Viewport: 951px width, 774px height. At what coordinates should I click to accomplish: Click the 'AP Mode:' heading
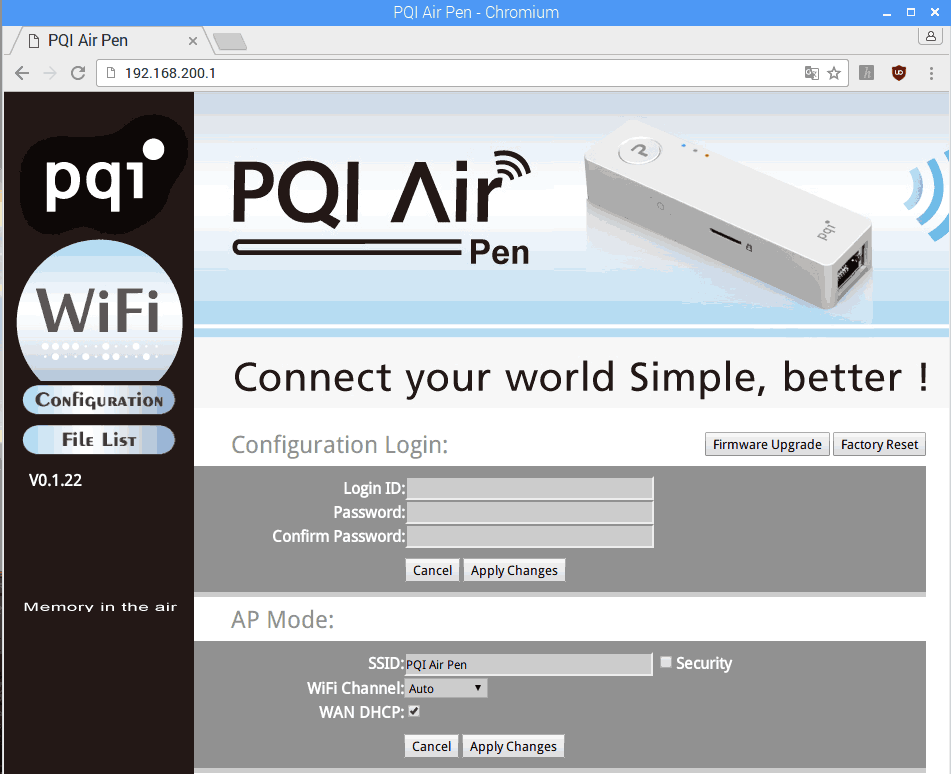283,619
